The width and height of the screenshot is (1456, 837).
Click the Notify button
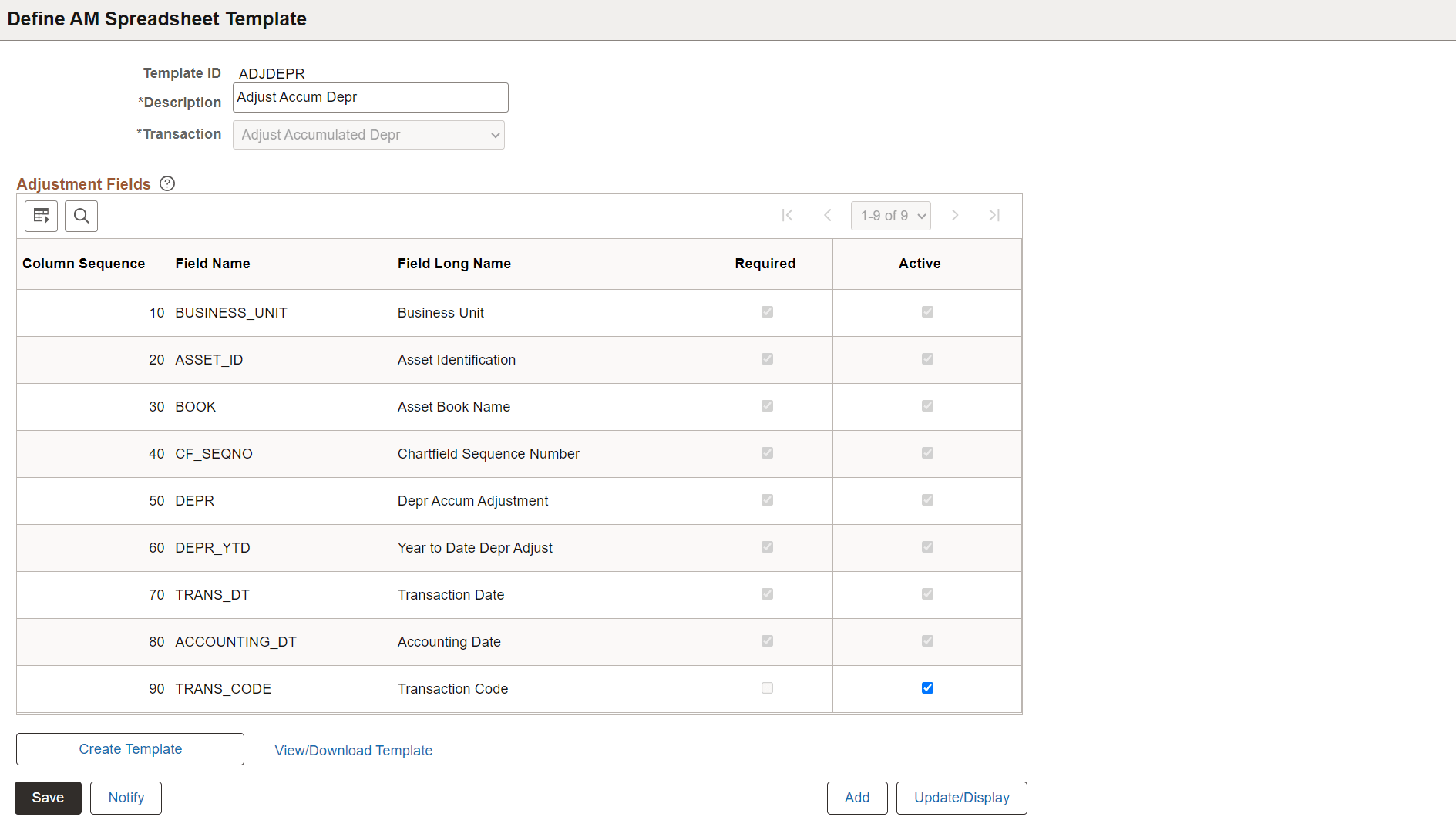tap(126, 798)
